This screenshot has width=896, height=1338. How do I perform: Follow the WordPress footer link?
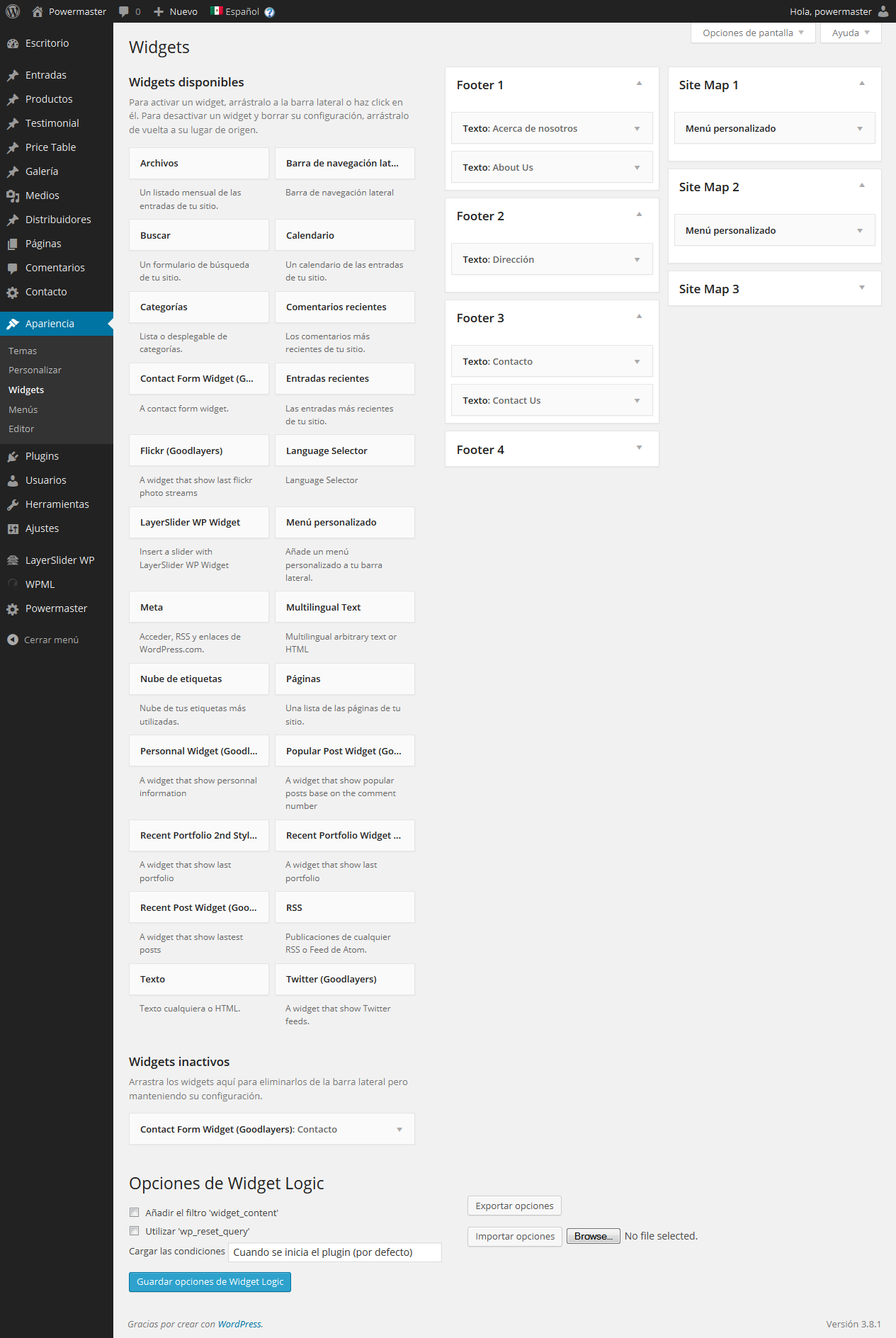(x=239, y=1324)
